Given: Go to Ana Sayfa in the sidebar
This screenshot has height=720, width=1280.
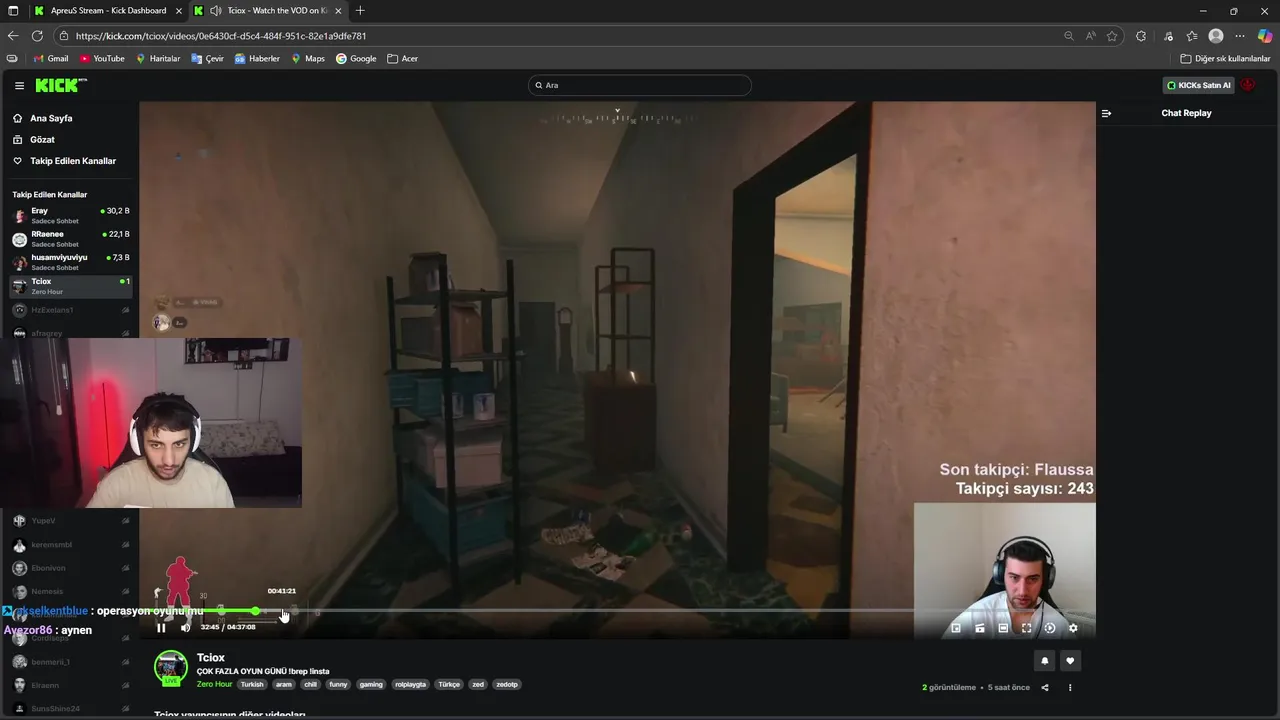Looking at the screenshot, I should click(x=51, y=118).
